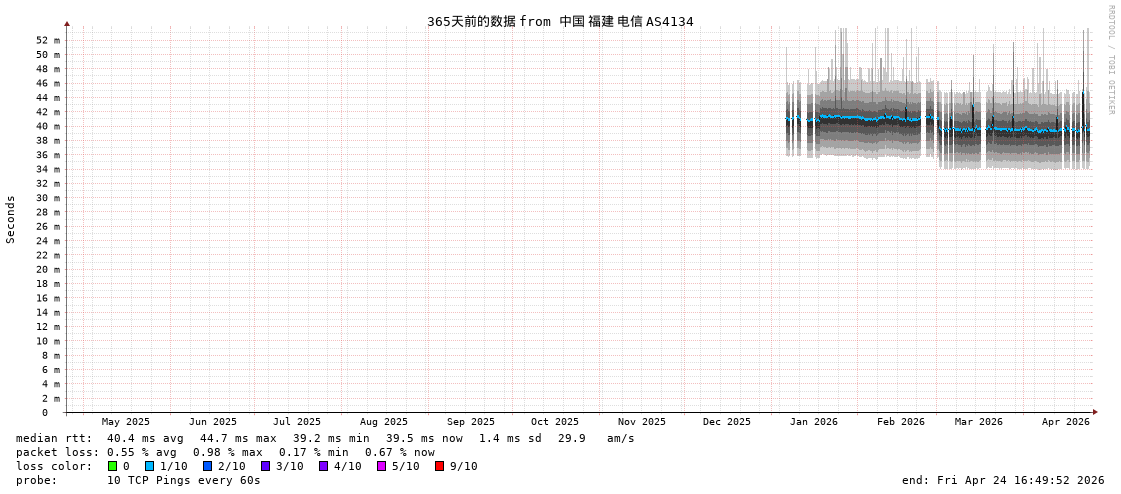This screenshot has height=494, width=1121.
Task: Select the May 2025 x-axis label
Action: pos(125,422)
